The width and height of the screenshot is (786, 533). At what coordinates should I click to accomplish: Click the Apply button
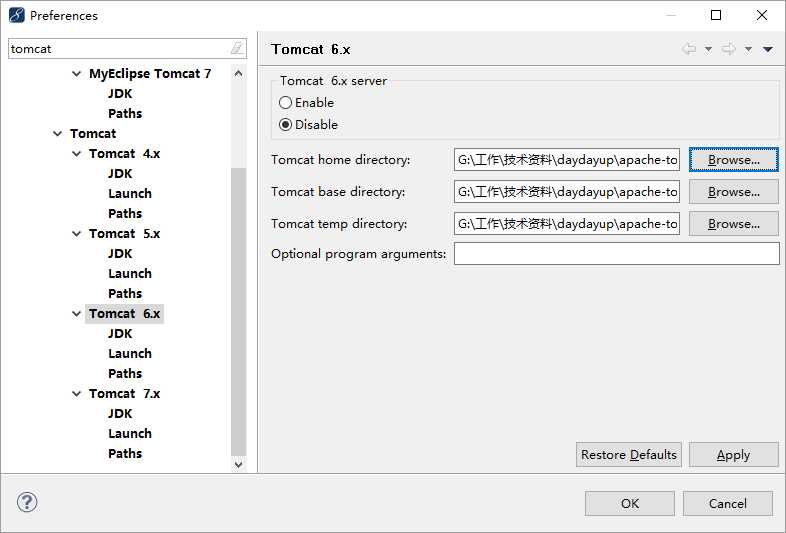733,455
